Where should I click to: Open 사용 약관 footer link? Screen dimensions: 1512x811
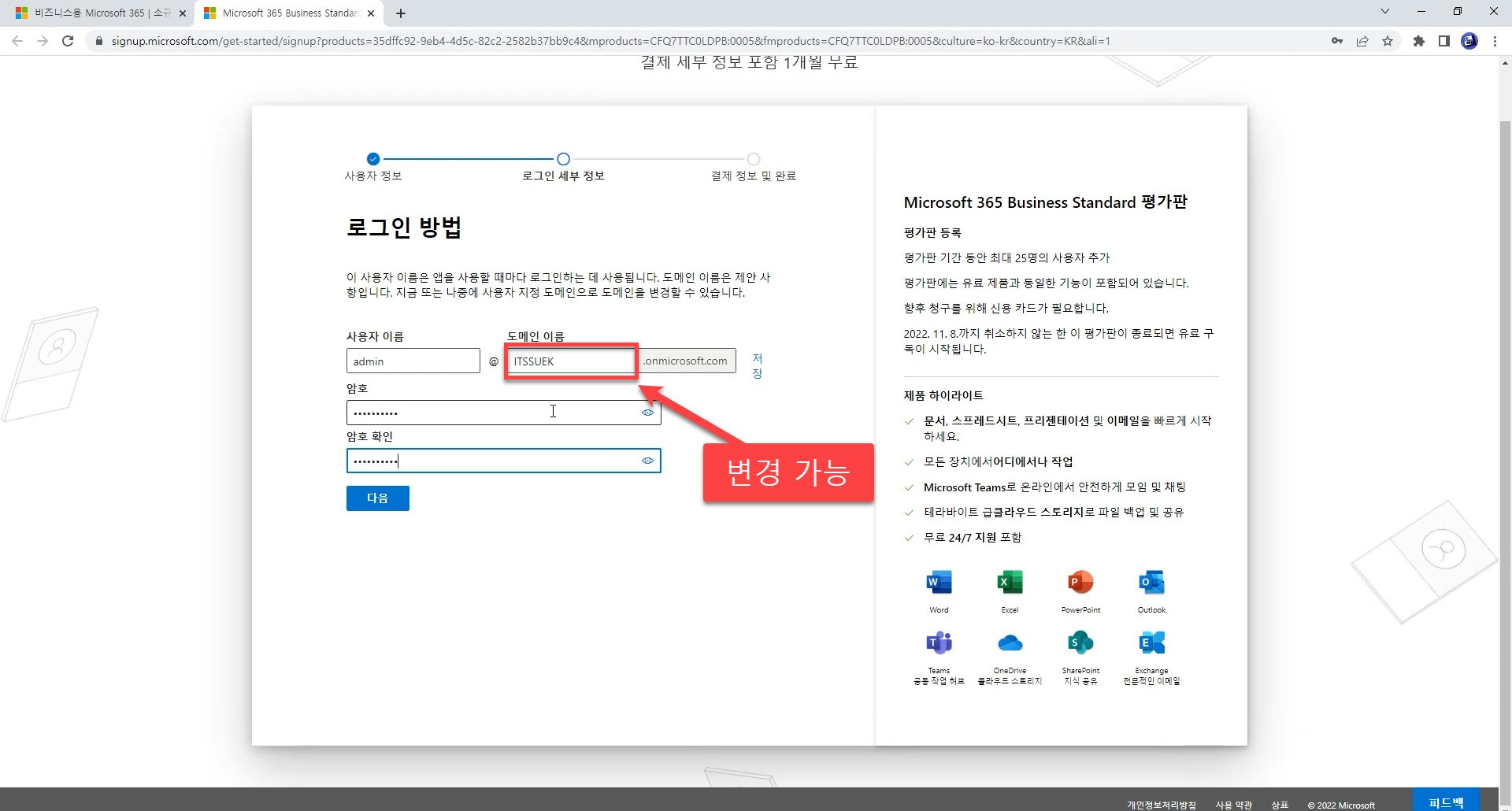1233,805
